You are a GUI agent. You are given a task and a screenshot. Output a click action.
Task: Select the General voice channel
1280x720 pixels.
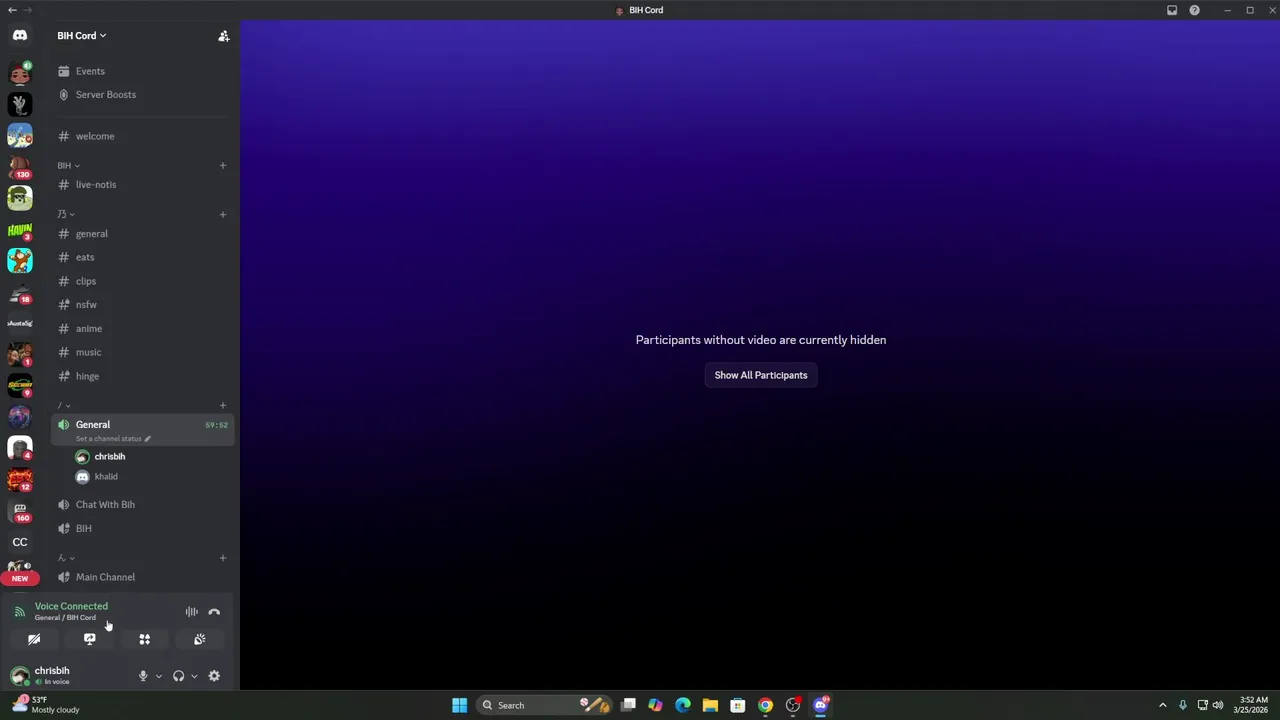click(x=142, y=430)
